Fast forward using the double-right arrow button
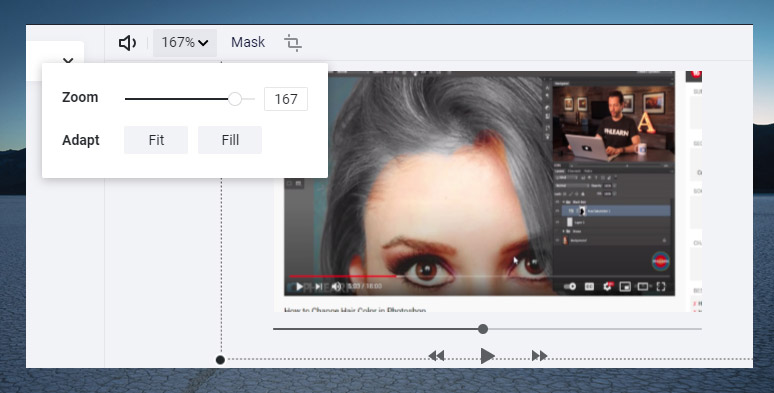 540,355
